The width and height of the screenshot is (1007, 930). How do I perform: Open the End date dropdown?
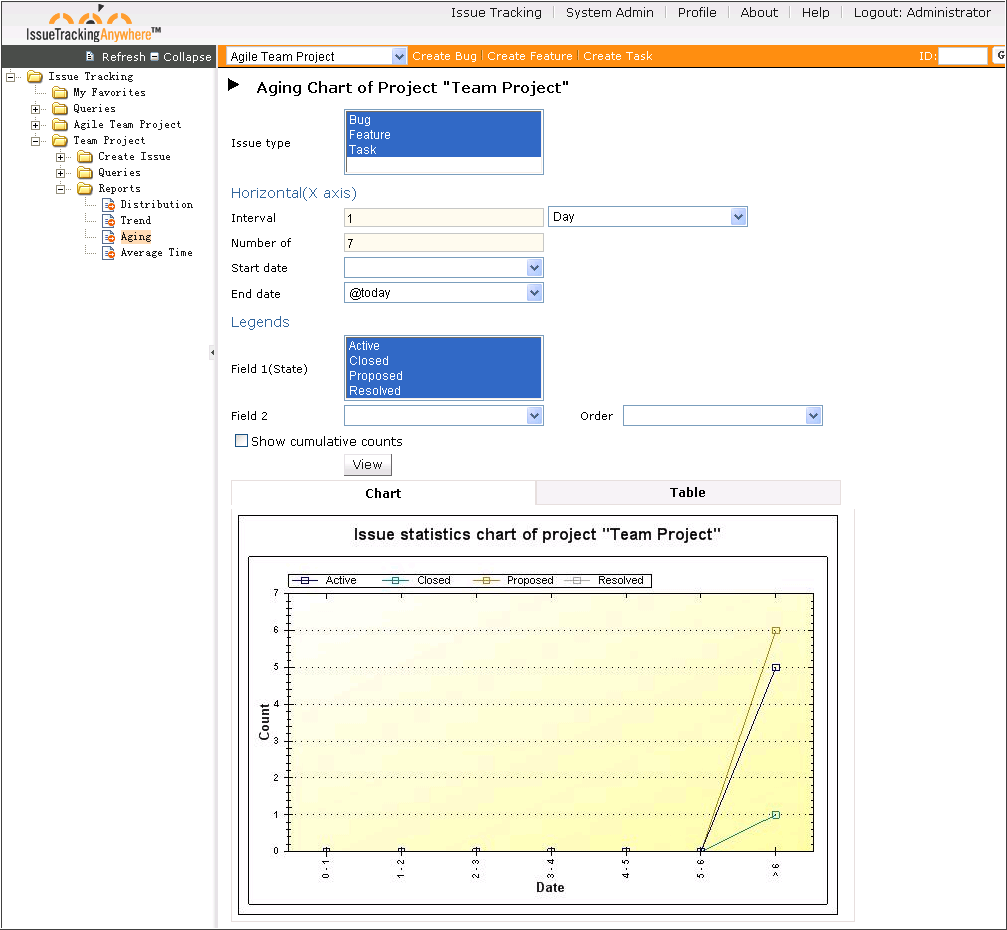(534, 293)
